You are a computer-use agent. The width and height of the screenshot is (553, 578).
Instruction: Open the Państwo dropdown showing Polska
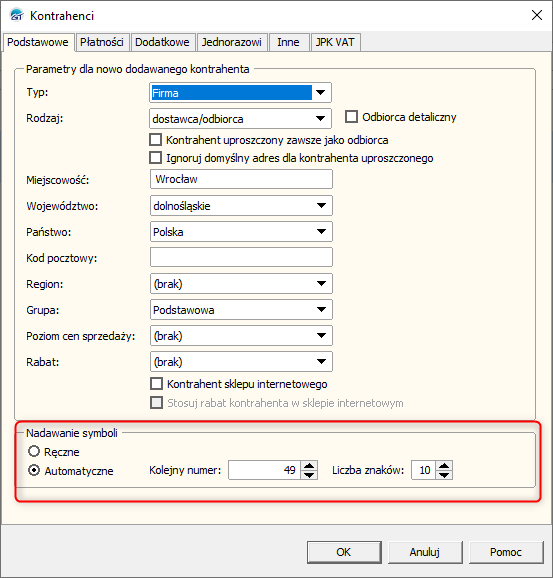point(241,232)
